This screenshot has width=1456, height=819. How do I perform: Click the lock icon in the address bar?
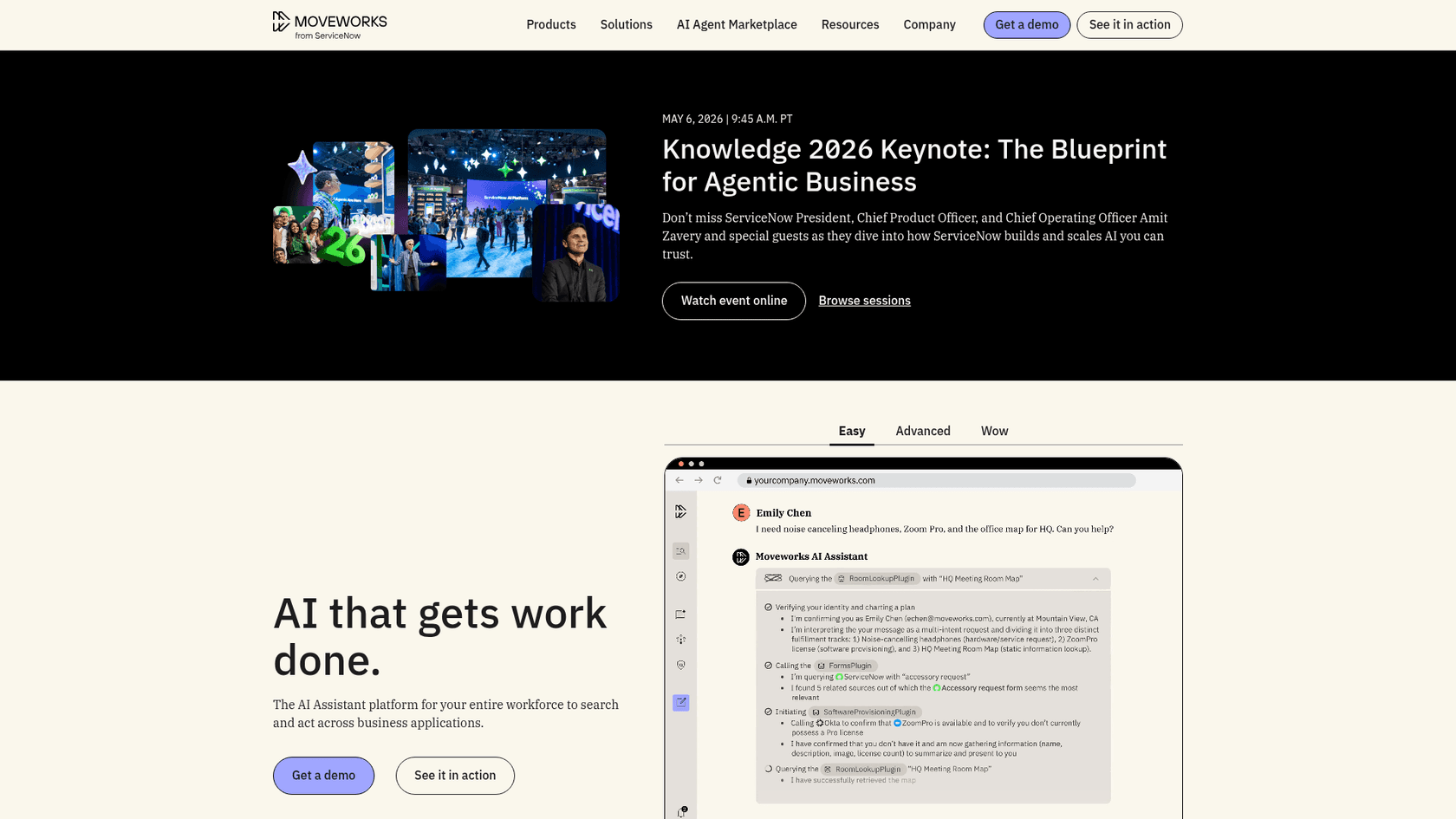coord(749,480)
